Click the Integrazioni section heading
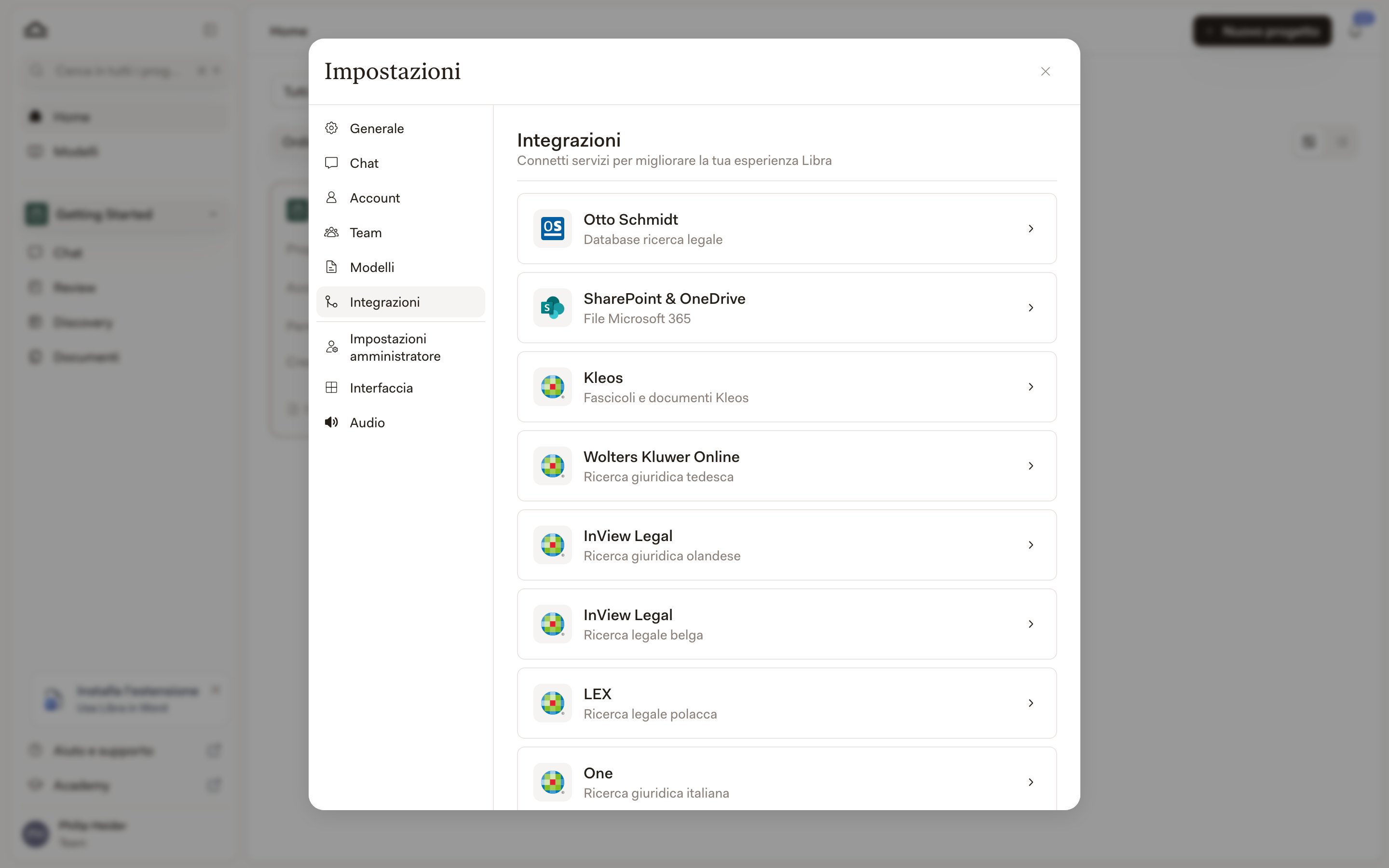1389x868 pixels. click(569, 140)
